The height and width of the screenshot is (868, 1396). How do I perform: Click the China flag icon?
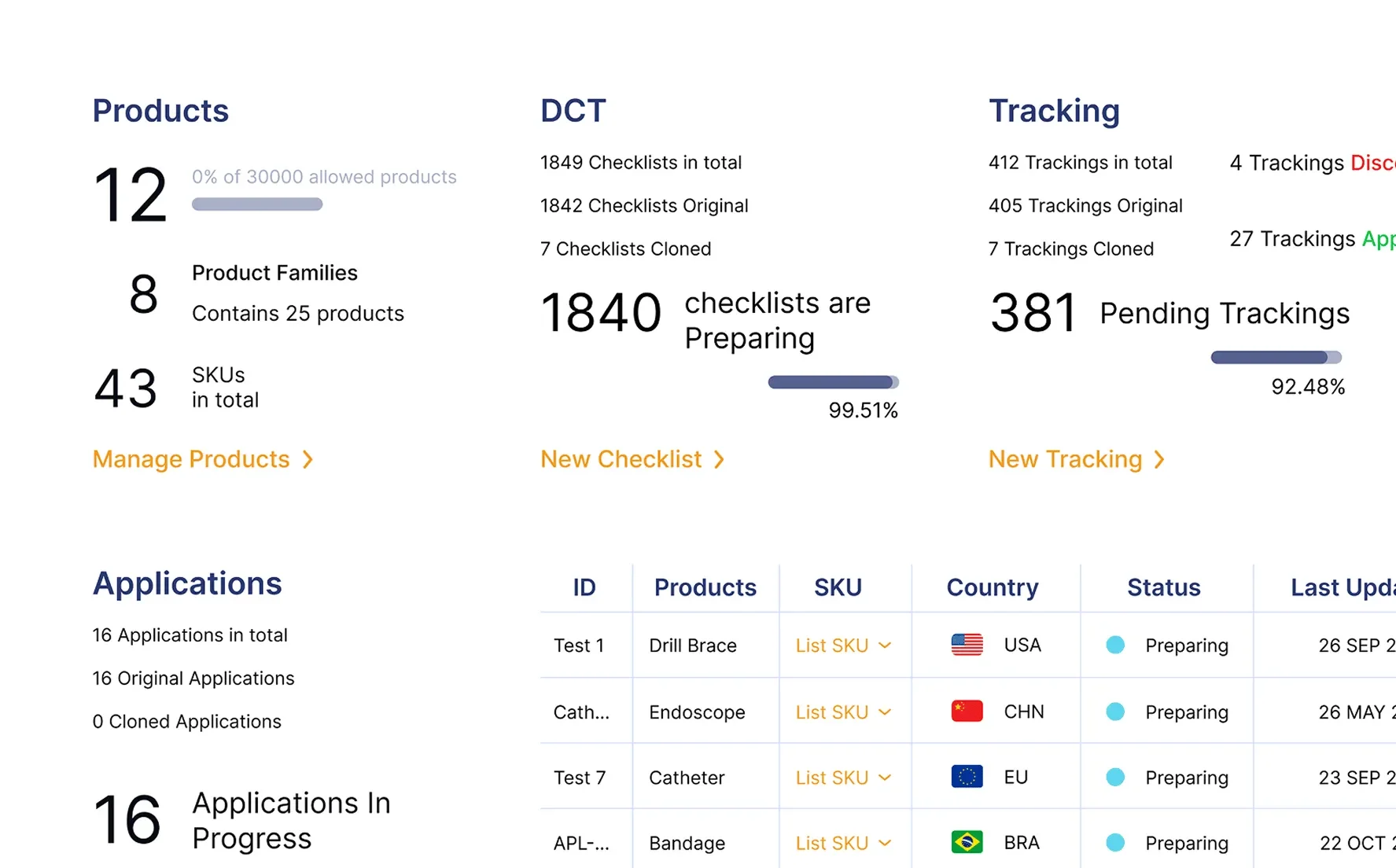(x=967, y=712)
